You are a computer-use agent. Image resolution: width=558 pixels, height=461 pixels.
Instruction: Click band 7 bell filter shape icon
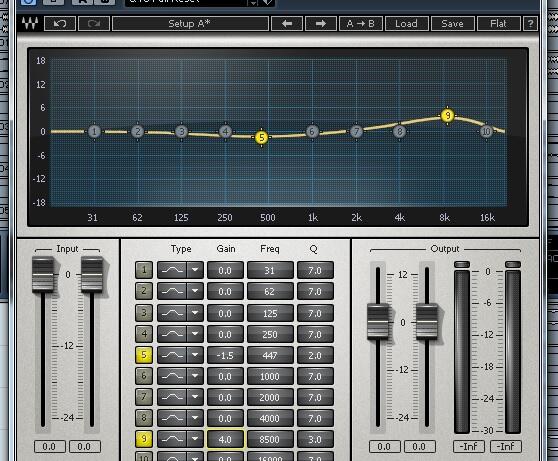172,397
